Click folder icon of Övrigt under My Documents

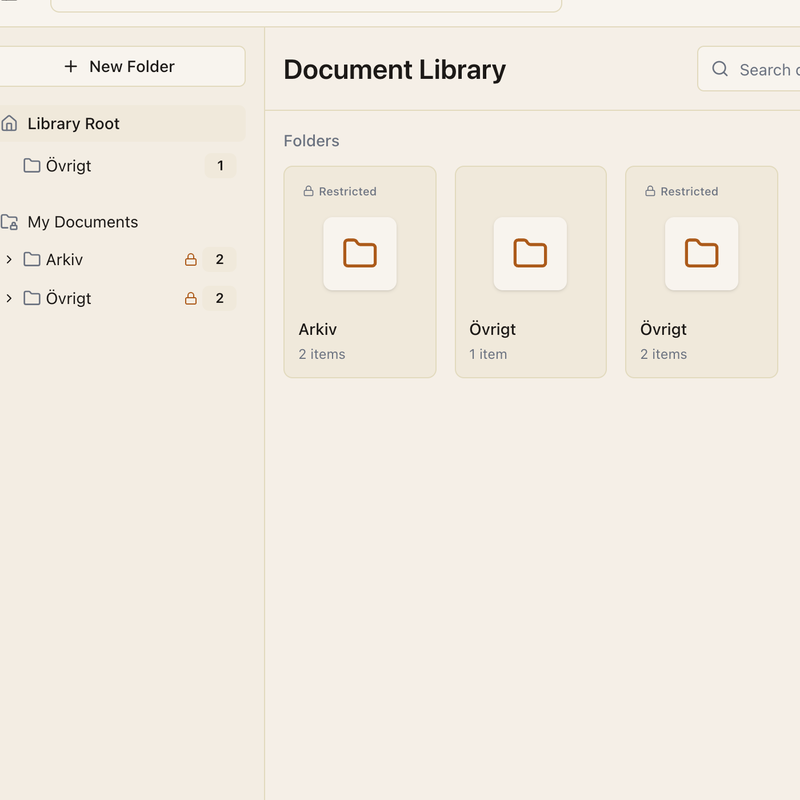pos(32,298)
